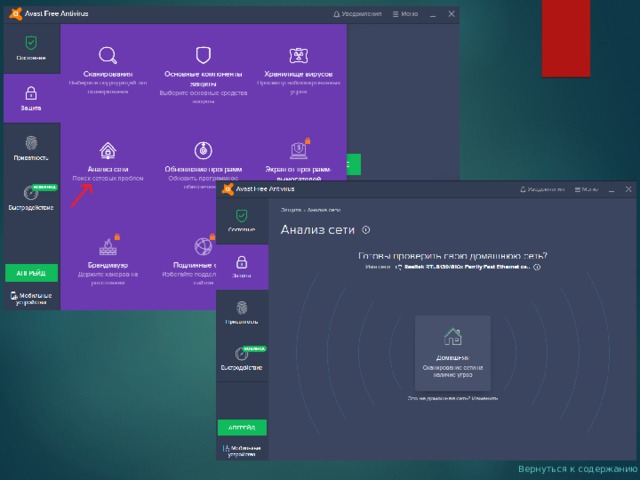Select Приватность fingerprint tab in front window
Screen dimensions: 640x480
(242, 313)
